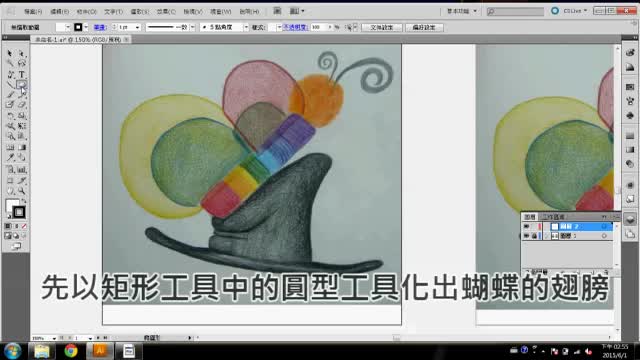Open the Artboards panel icon in dock
This screenshot has height=360, width=640.
click(630, 234)
